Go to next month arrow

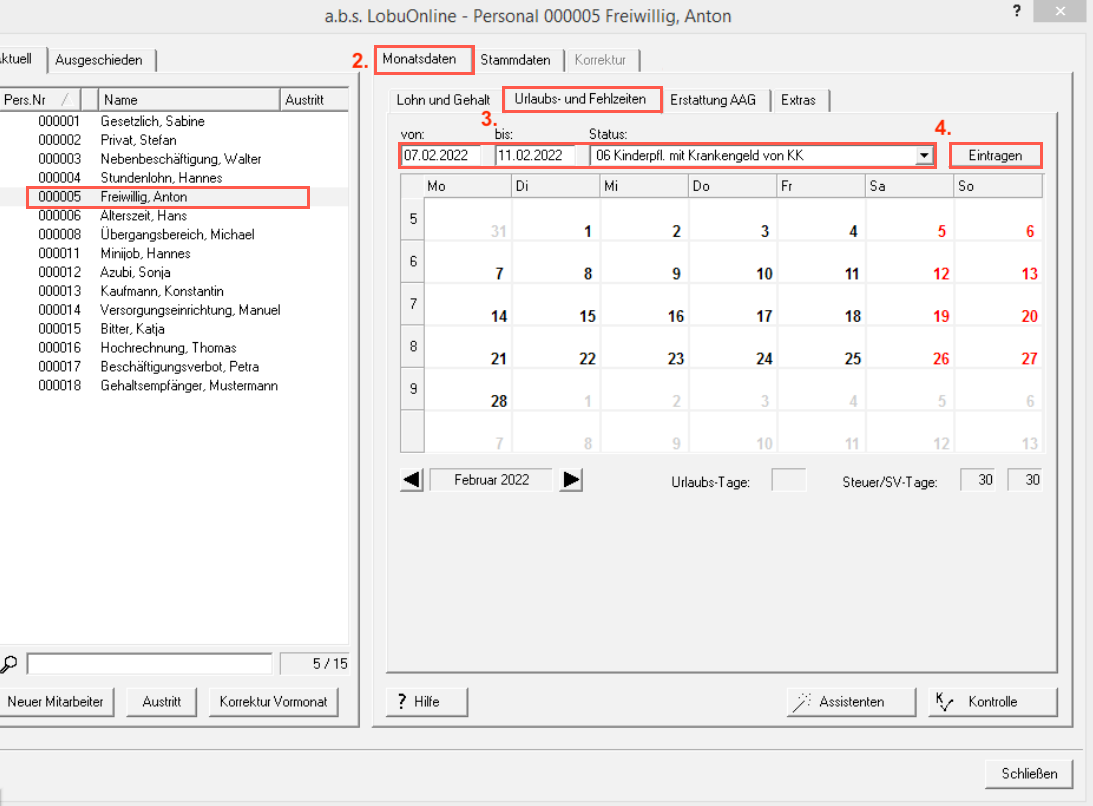pos(571,480)
